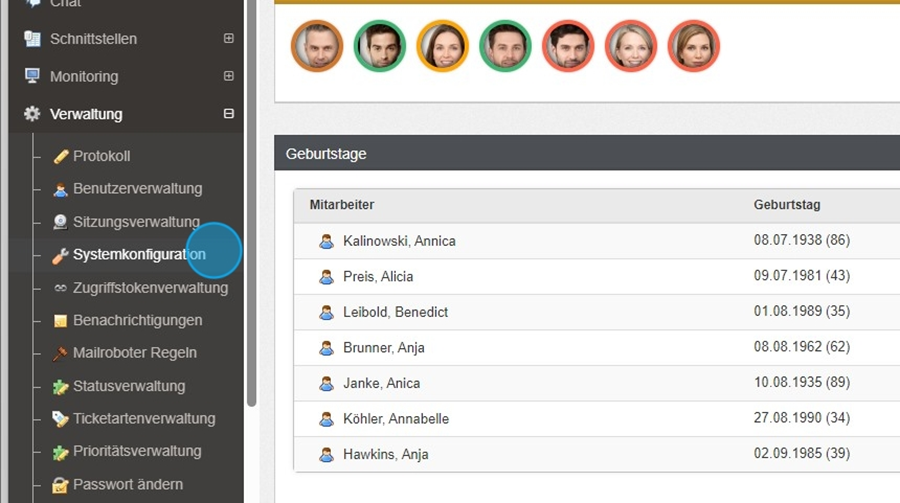Sort table by Geburtstag column header

[787, 205]
